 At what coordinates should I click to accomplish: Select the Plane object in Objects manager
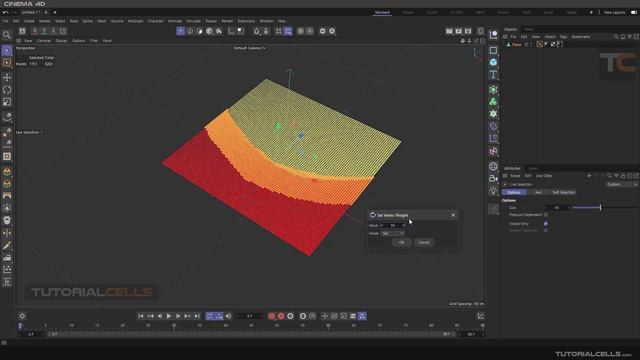click(x=516, y=44)
